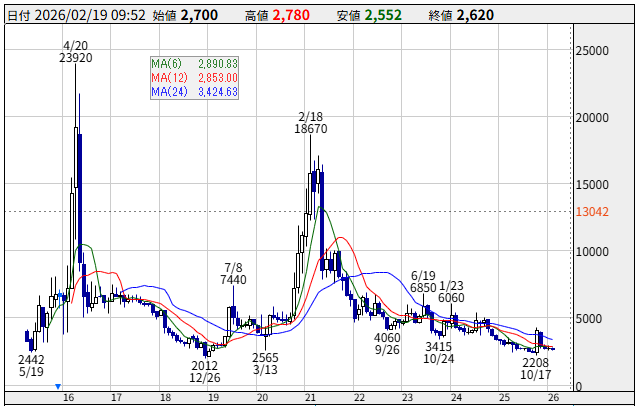The height and width of the screenshot is (406, 640).
Task: Click the blue triangle marker above the time axis
Action: (59, 385)
